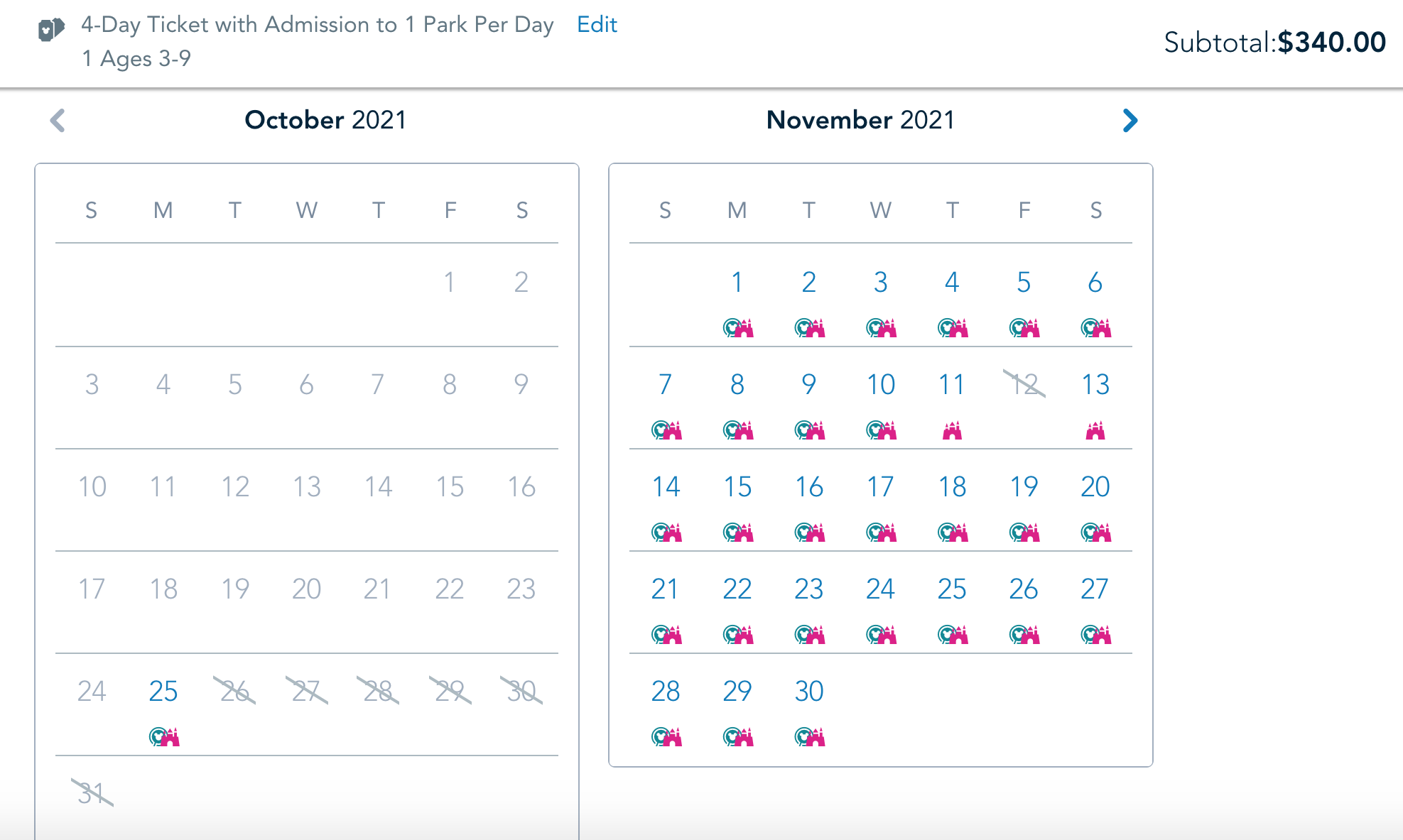This screenshot has width=1403, height=840.
Task: Click the castle icon under November 11
Action: point(952,430)
